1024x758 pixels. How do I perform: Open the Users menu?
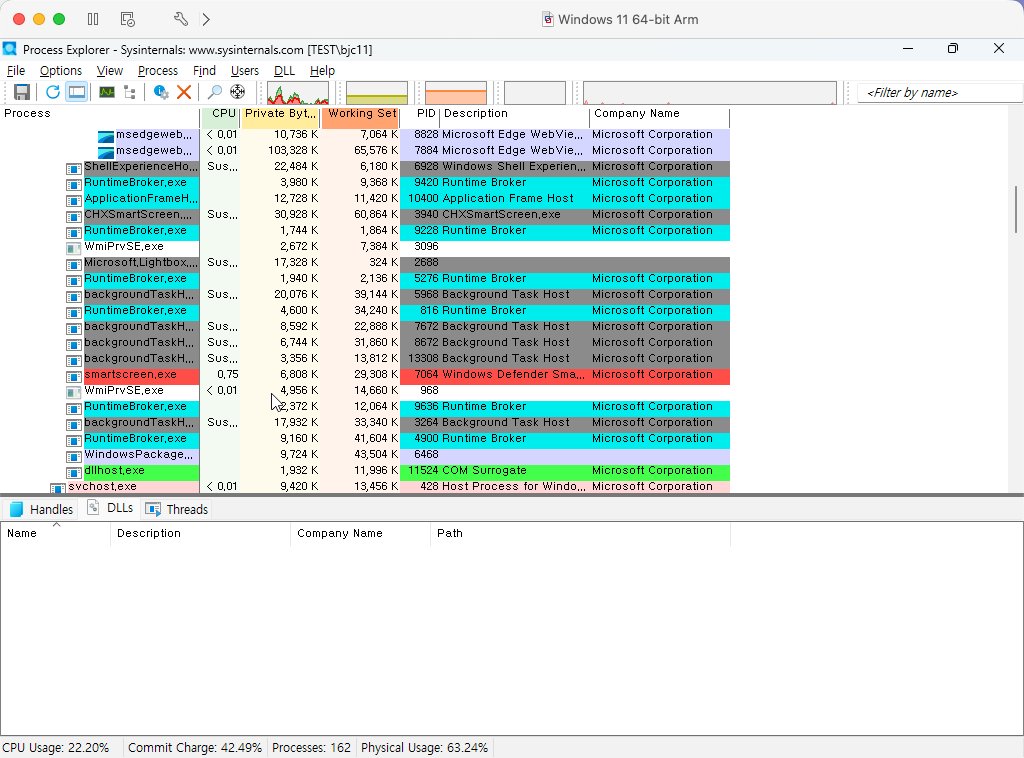tap(245, 71)
